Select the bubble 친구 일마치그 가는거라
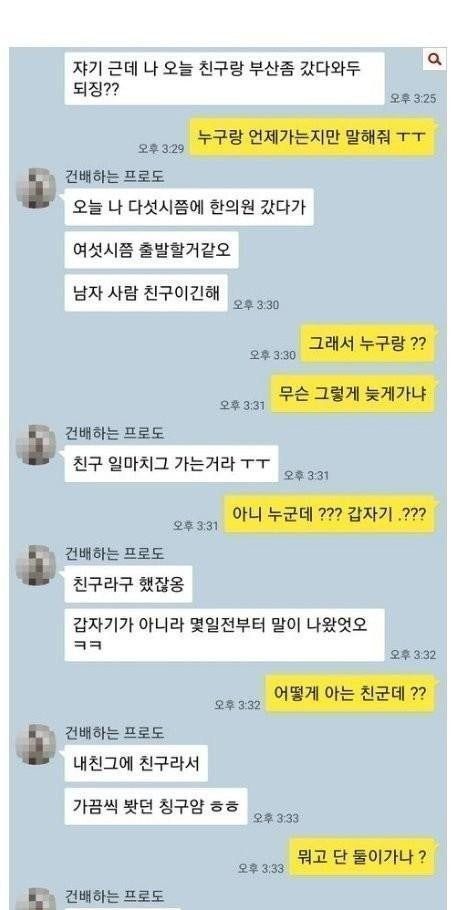Screen dimensions: 455x910 171,464
